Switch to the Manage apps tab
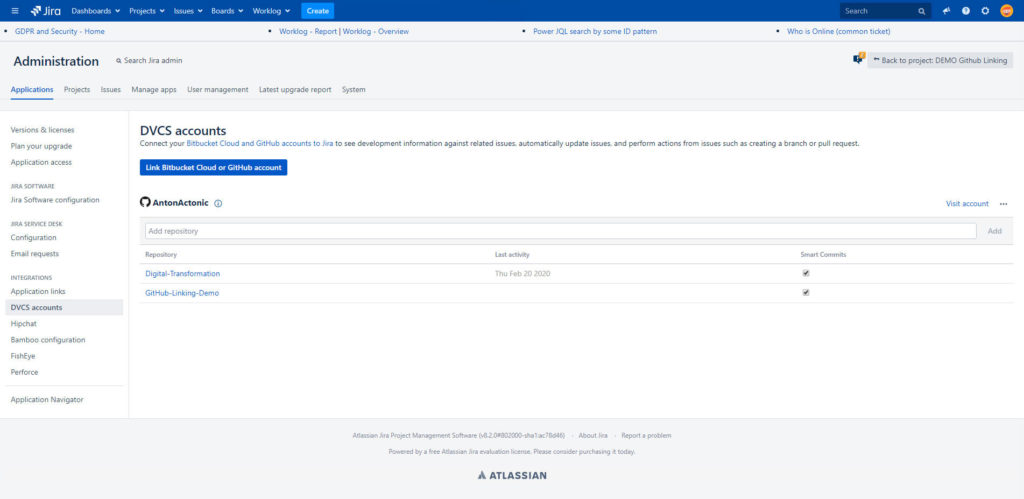The image size is (1024, 499). pos(153,90)
